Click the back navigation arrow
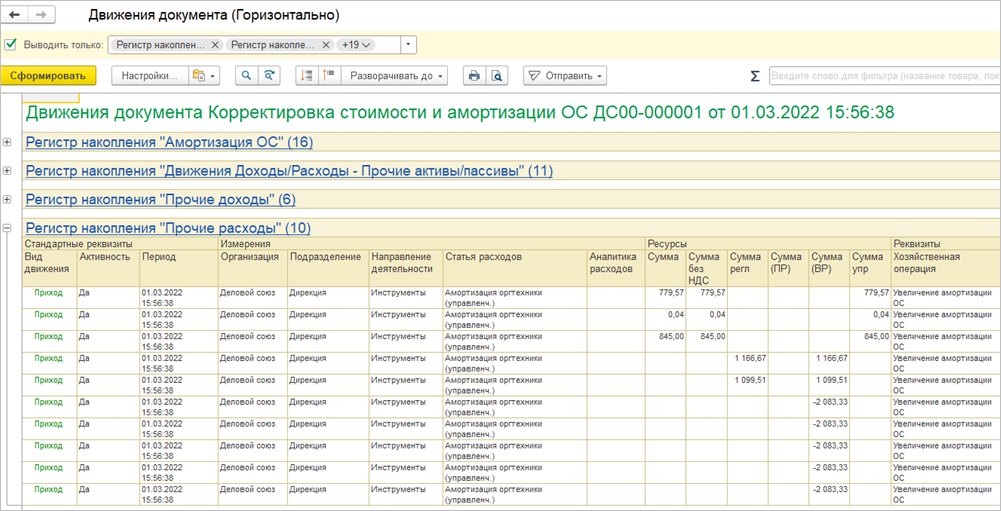Screen dimensions: 1001x511 (15, 16)
